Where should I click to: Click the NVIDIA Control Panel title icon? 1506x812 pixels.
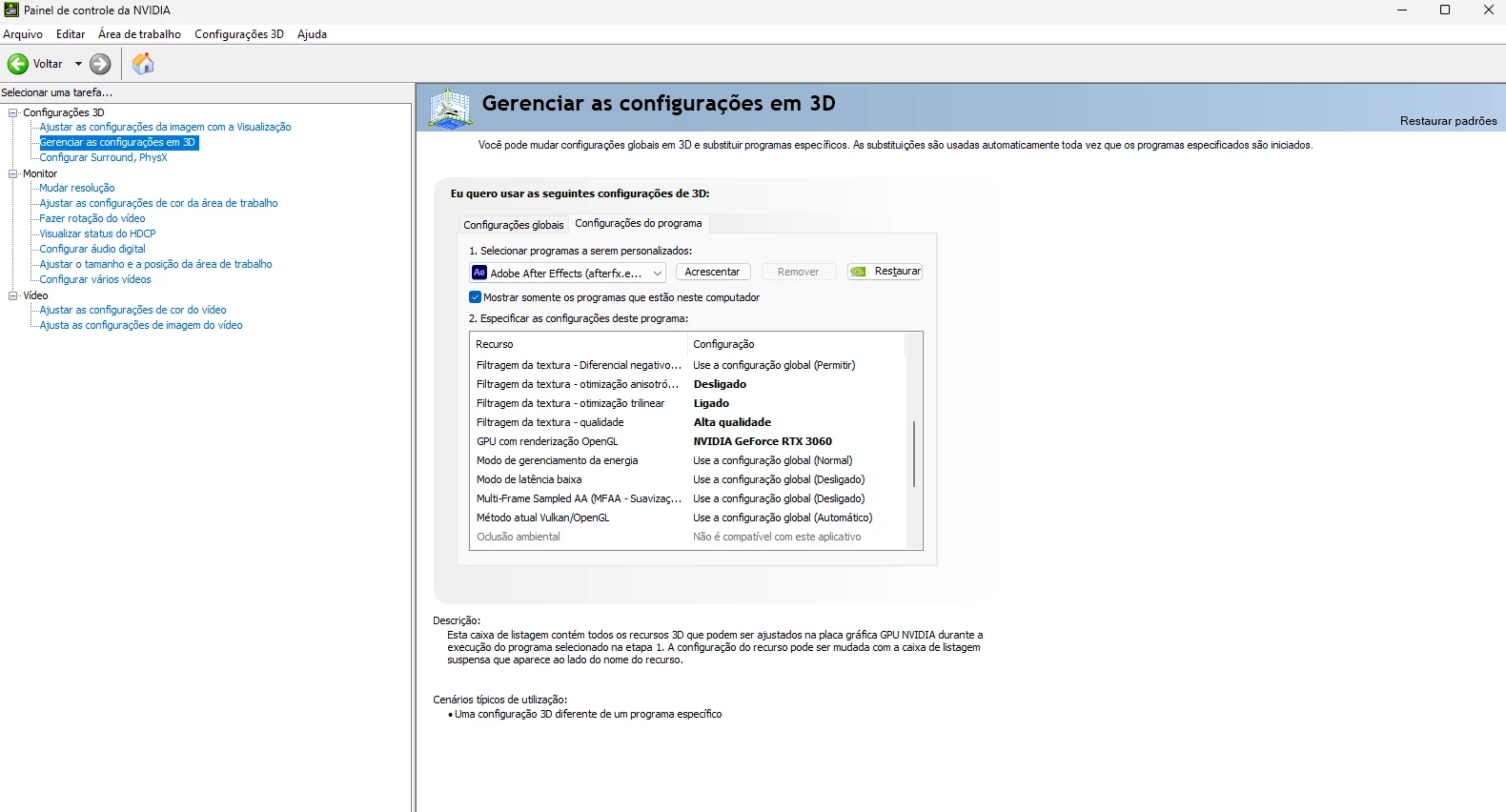click(11, 10)
